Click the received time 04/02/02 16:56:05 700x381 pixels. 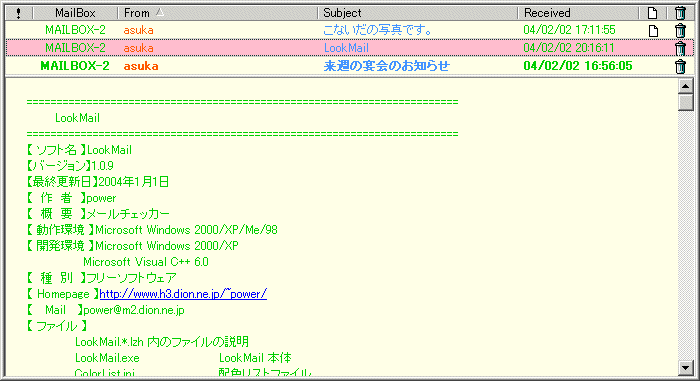point(578,66)
